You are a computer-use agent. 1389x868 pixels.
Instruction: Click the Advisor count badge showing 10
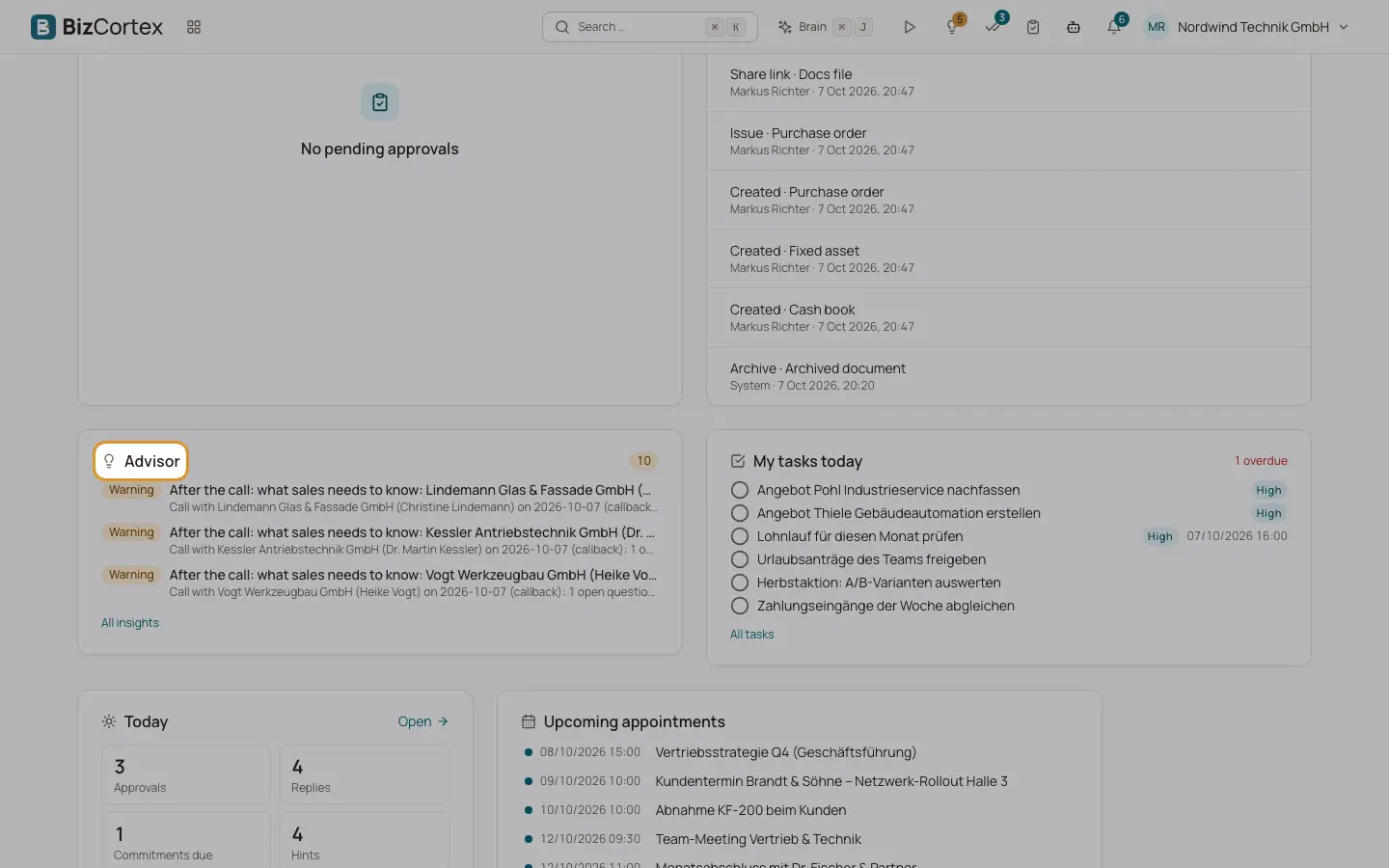643,461
